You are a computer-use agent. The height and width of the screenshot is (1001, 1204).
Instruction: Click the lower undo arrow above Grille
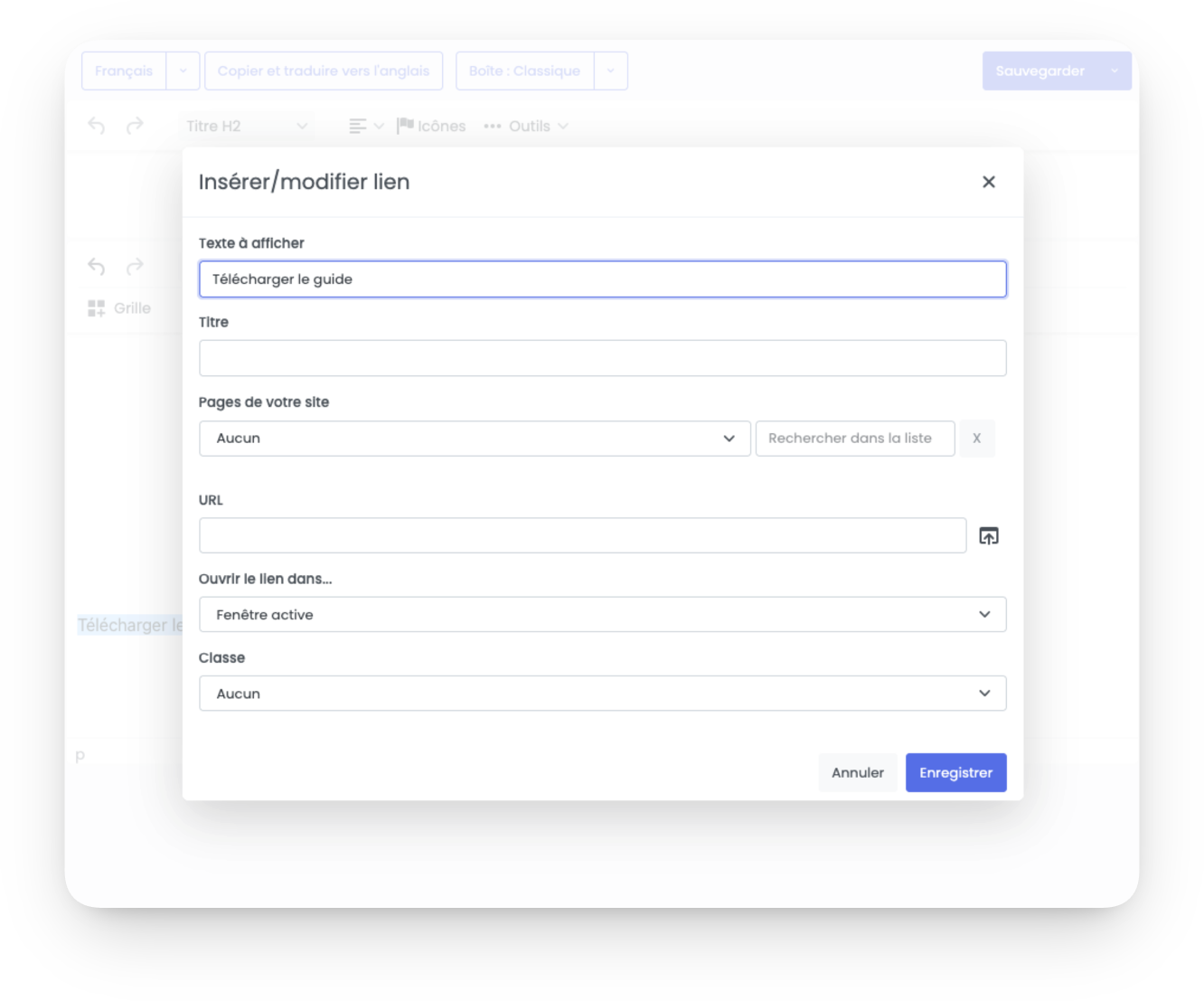click(x=97, y=266)
